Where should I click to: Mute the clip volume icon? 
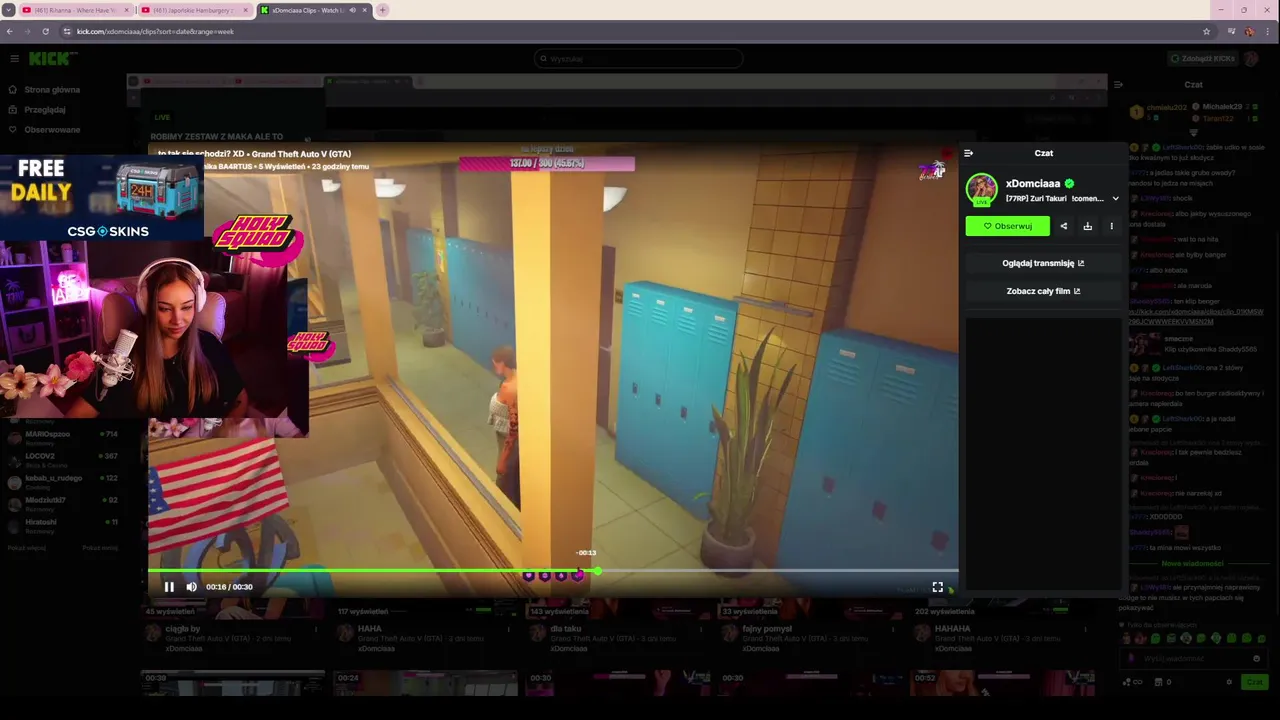191,587
